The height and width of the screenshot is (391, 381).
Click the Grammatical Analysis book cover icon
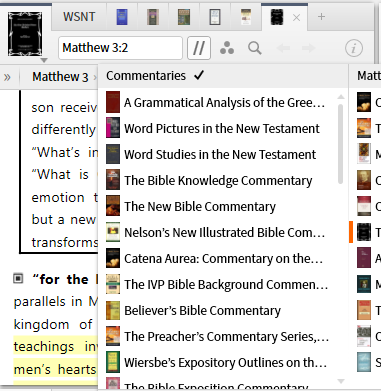click(x=113, y=102)
